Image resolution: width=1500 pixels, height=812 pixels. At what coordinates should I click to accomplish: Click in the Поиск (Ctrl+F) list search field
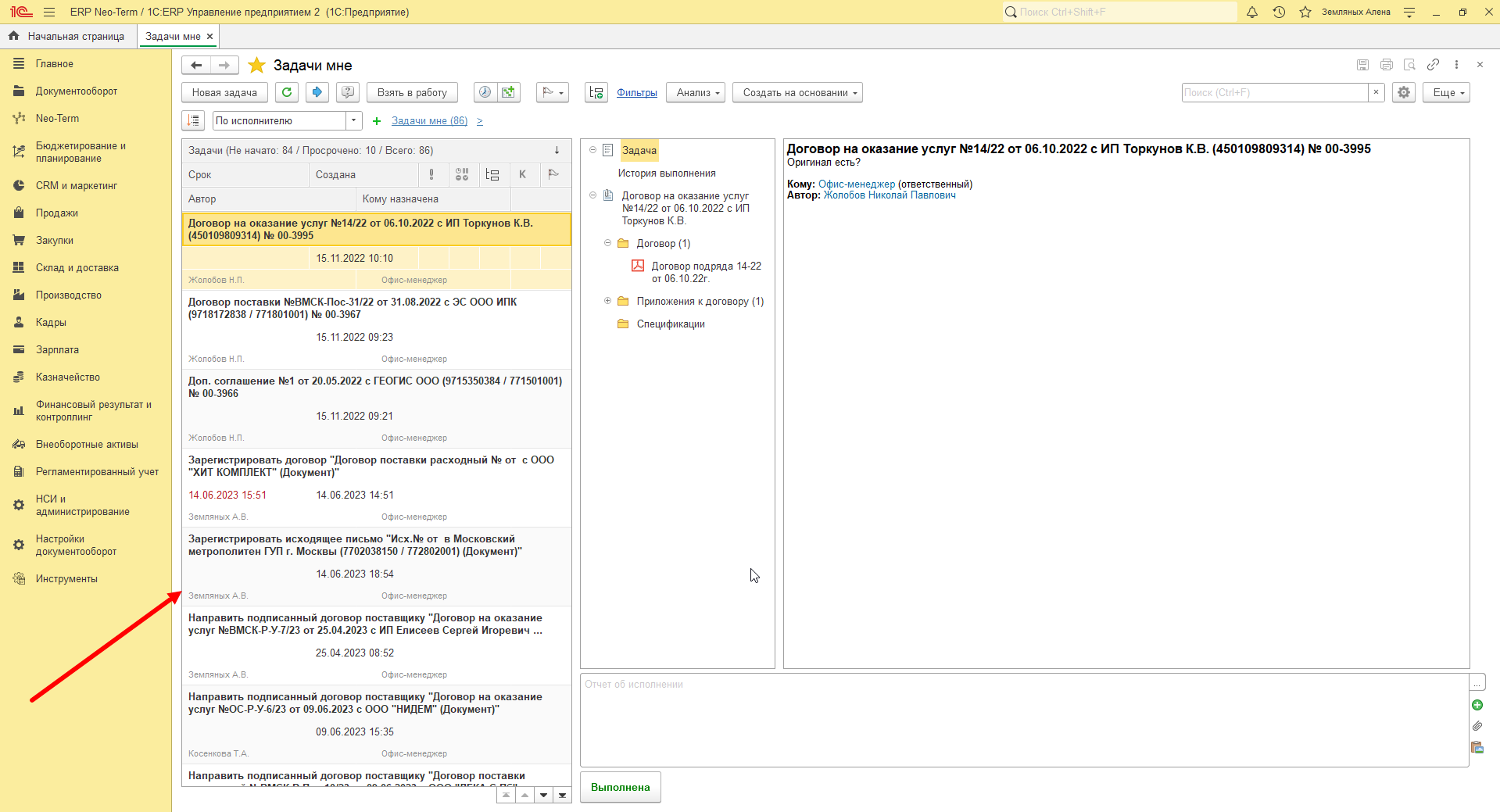pos(1275,92)
